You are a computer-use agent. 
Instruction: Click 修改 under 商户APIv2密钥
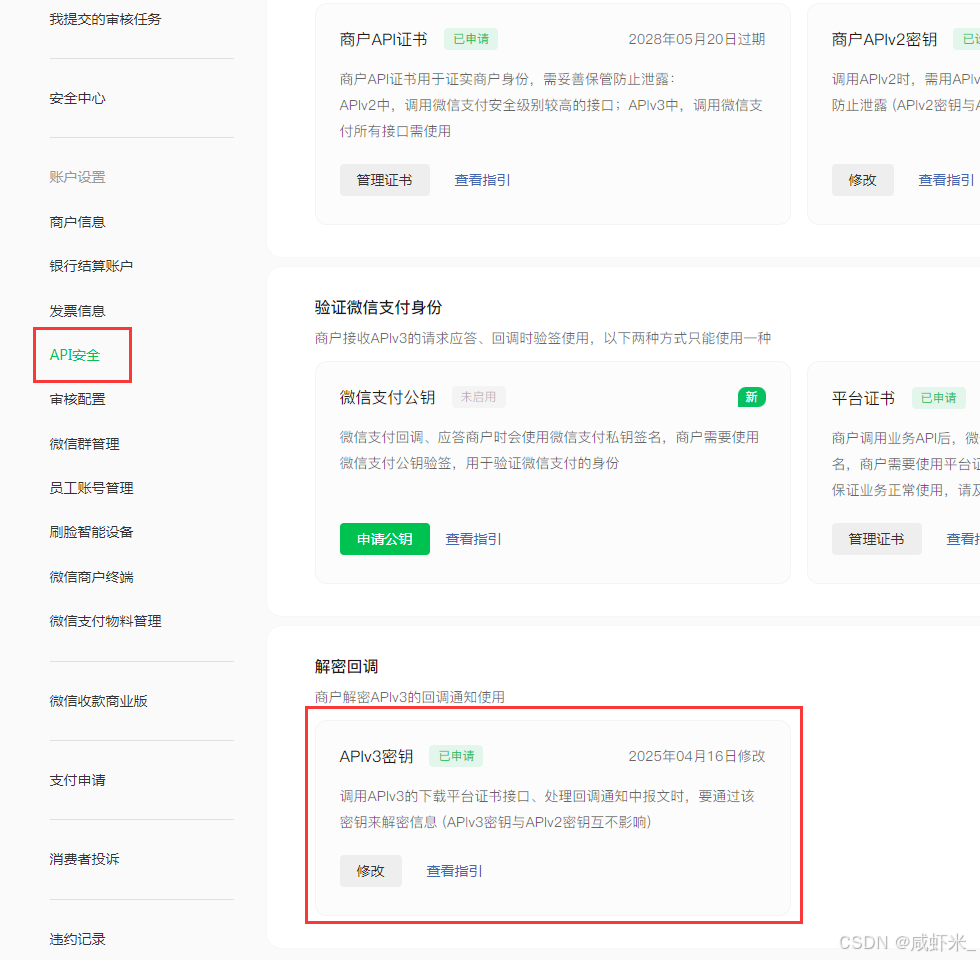click(x=862, y=180)
